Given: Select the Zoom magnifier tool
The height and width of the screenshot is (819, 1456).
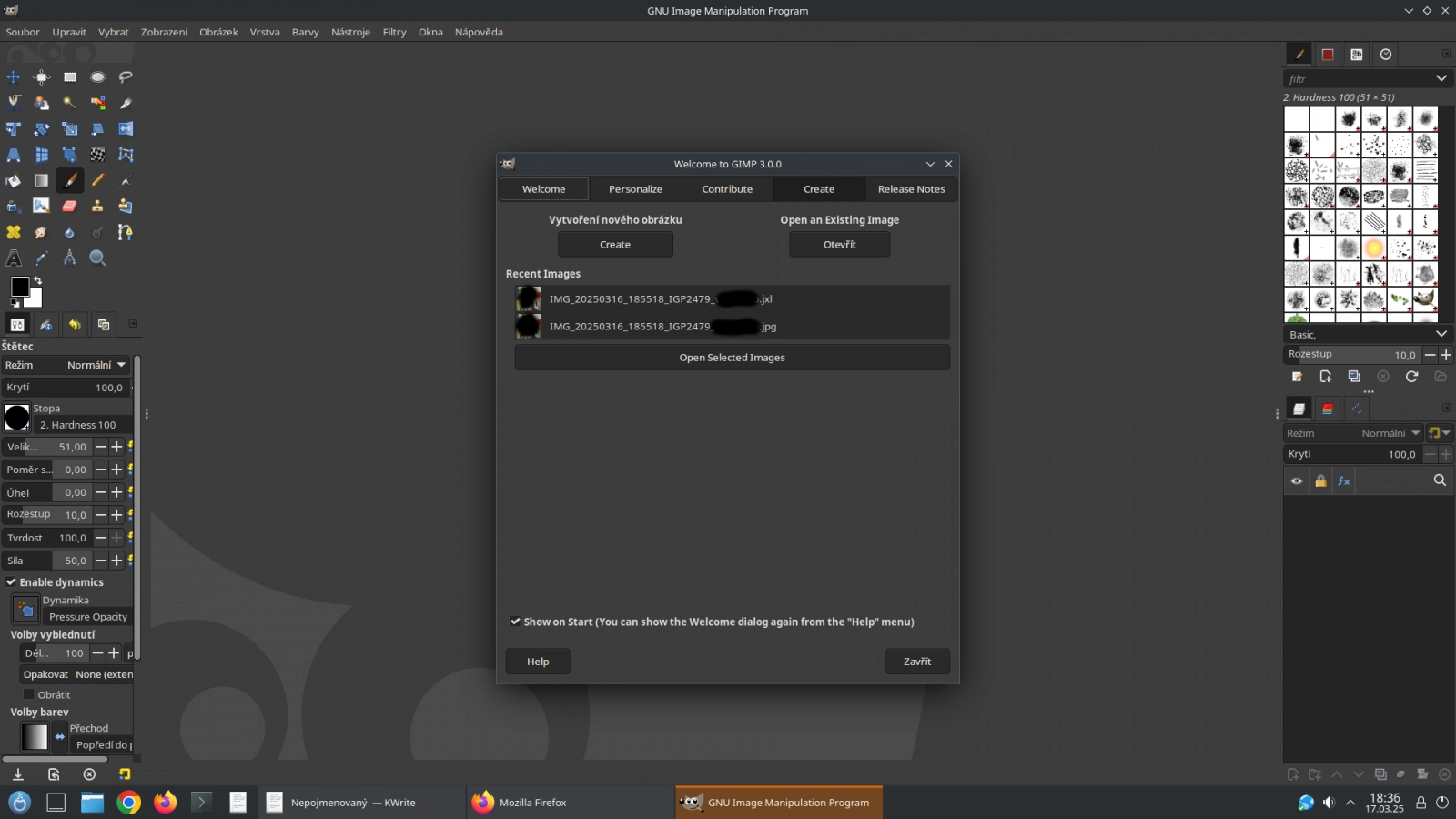Looking at the screenshot, I should click(97, 258).
